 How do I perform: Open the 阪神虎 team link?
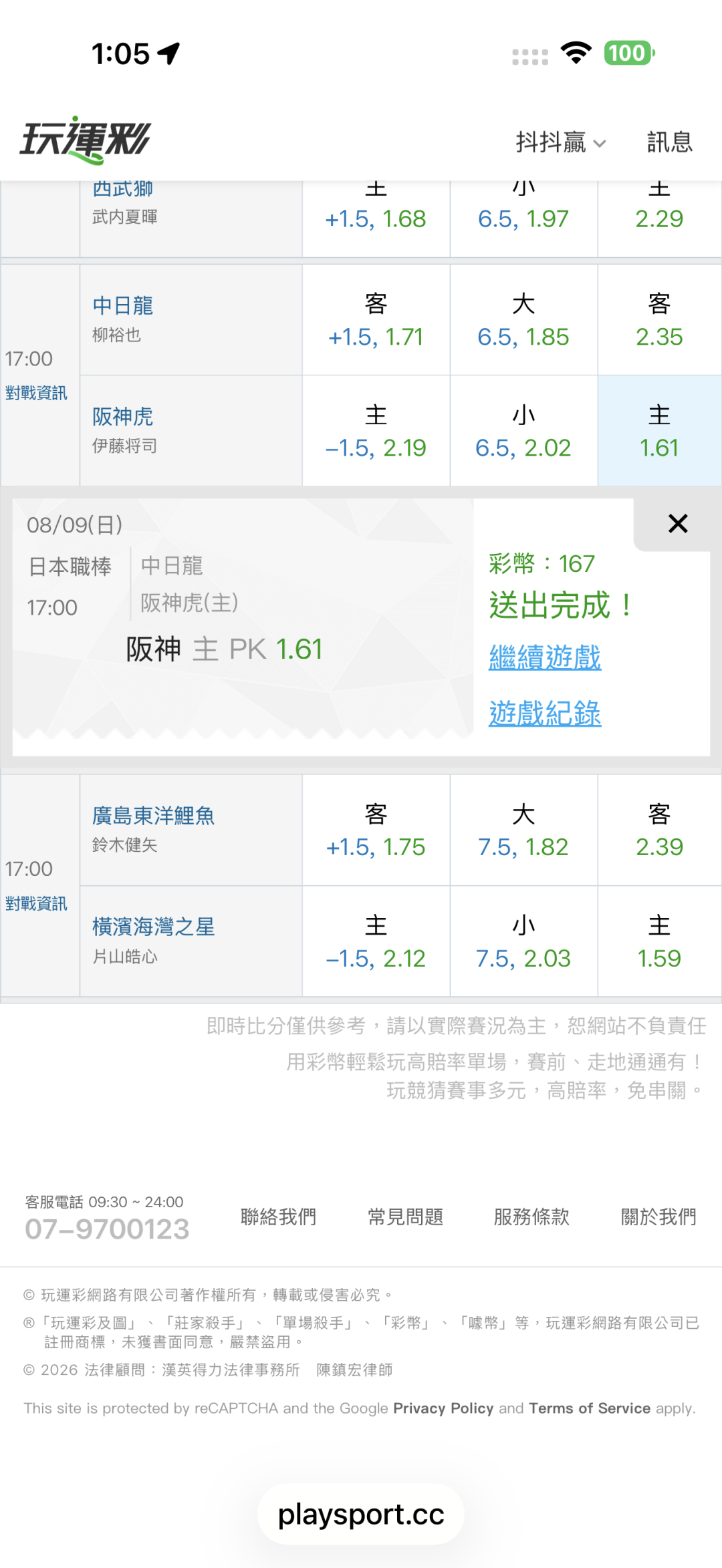pos(122,416)
